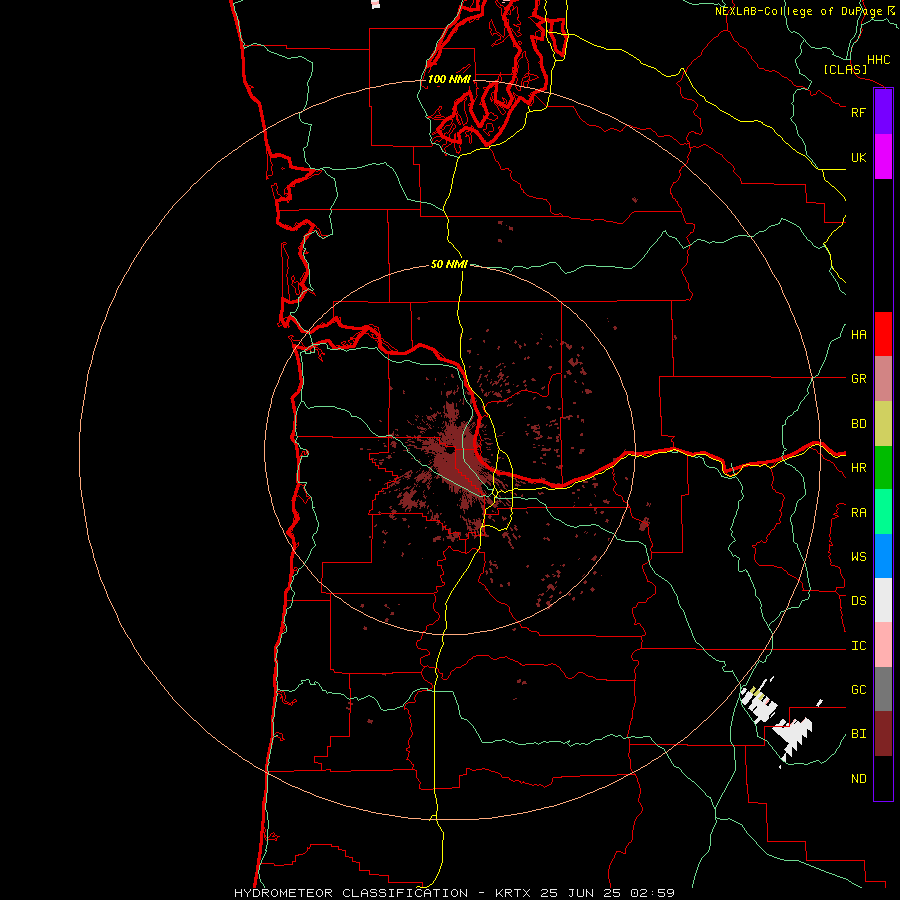The width and height of the screenshot is (900, 900).
Task: Select the HR label text in legend
Action: (x=859, y=468)
